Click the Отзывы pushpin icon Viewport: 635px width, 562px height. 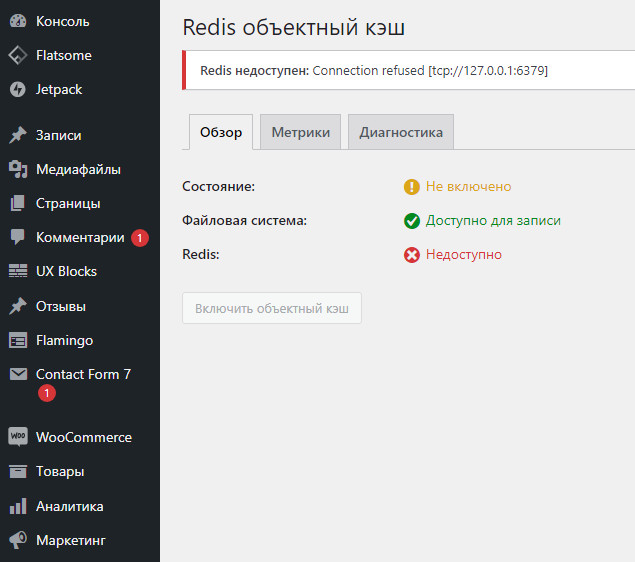click(18, 306)
